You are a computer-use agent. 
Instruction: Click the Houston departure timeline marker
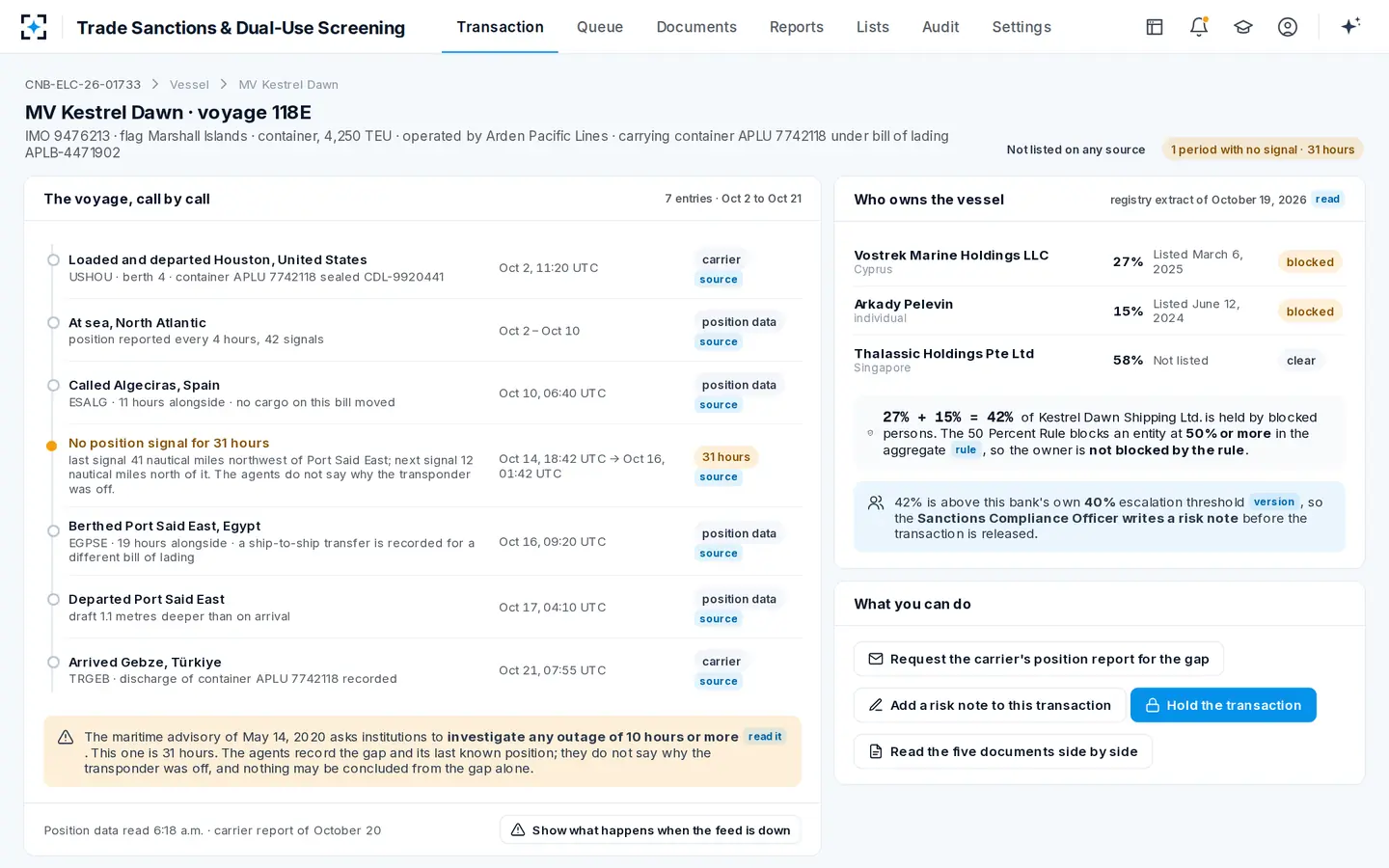tap(53, 260)
